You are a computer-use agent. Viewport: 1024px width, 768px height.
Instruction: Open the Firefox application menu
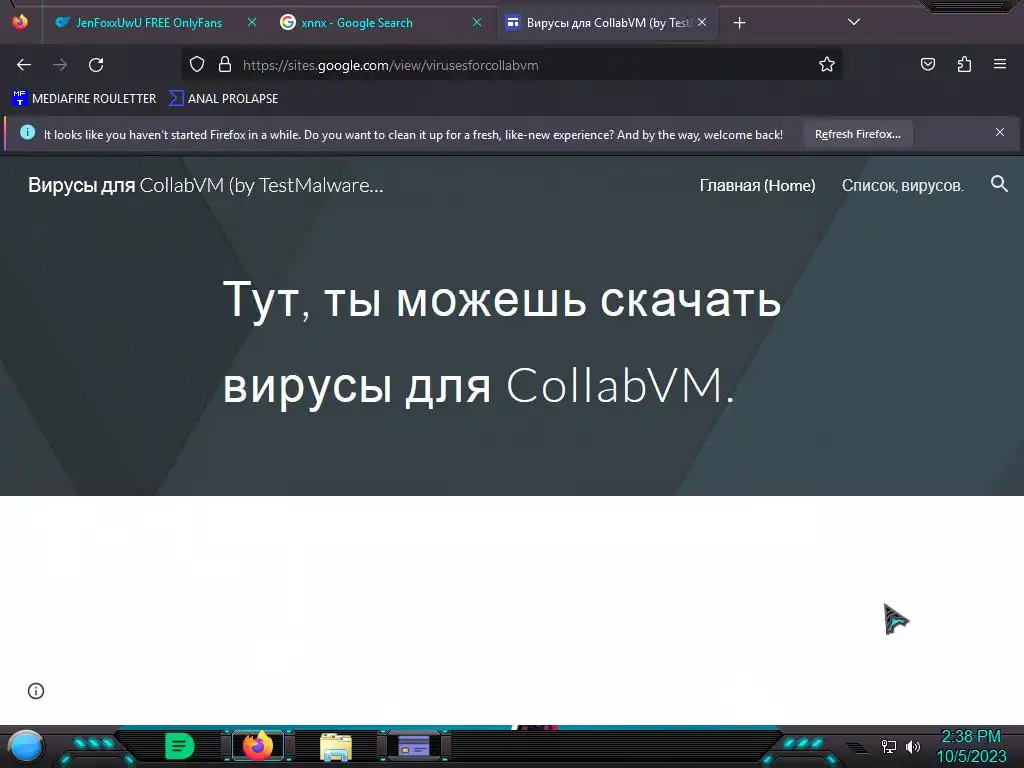1000,64
